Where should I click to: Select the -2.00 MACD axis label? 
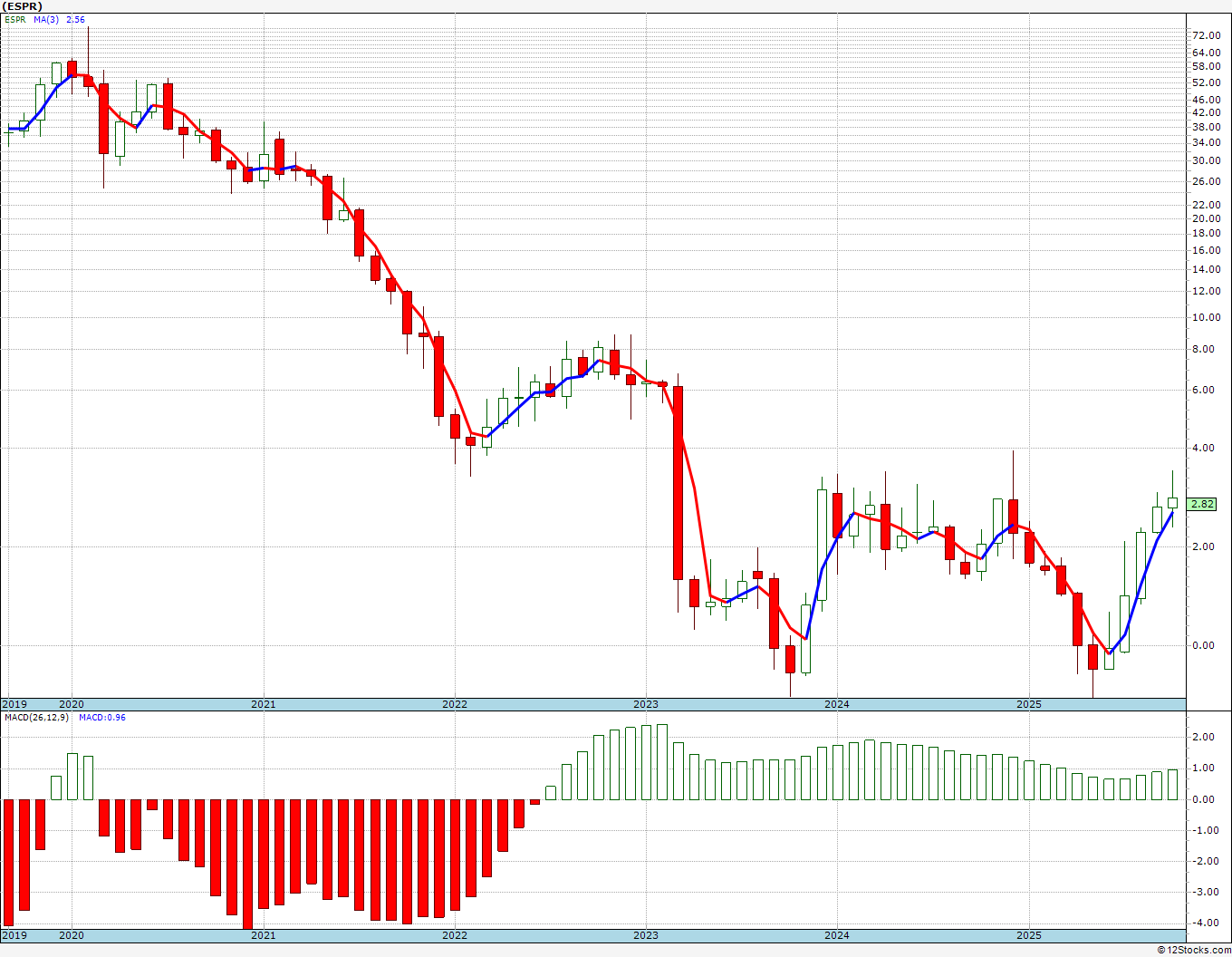pos(1207,861)
